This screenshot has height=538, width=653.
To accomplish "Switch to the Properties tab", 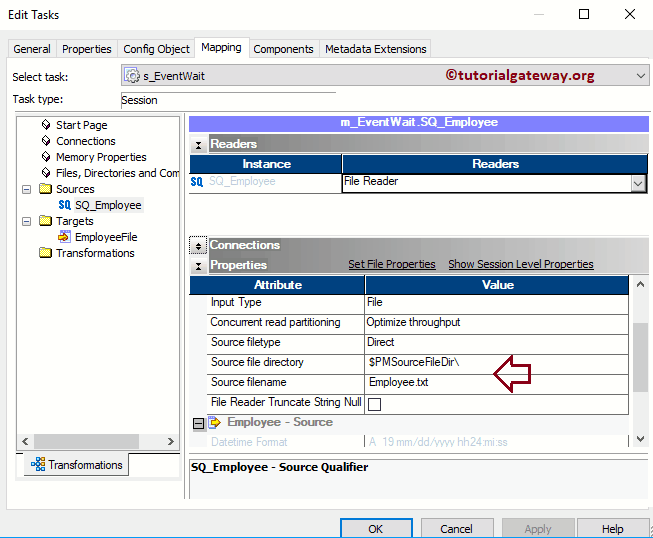I will 87,49.
